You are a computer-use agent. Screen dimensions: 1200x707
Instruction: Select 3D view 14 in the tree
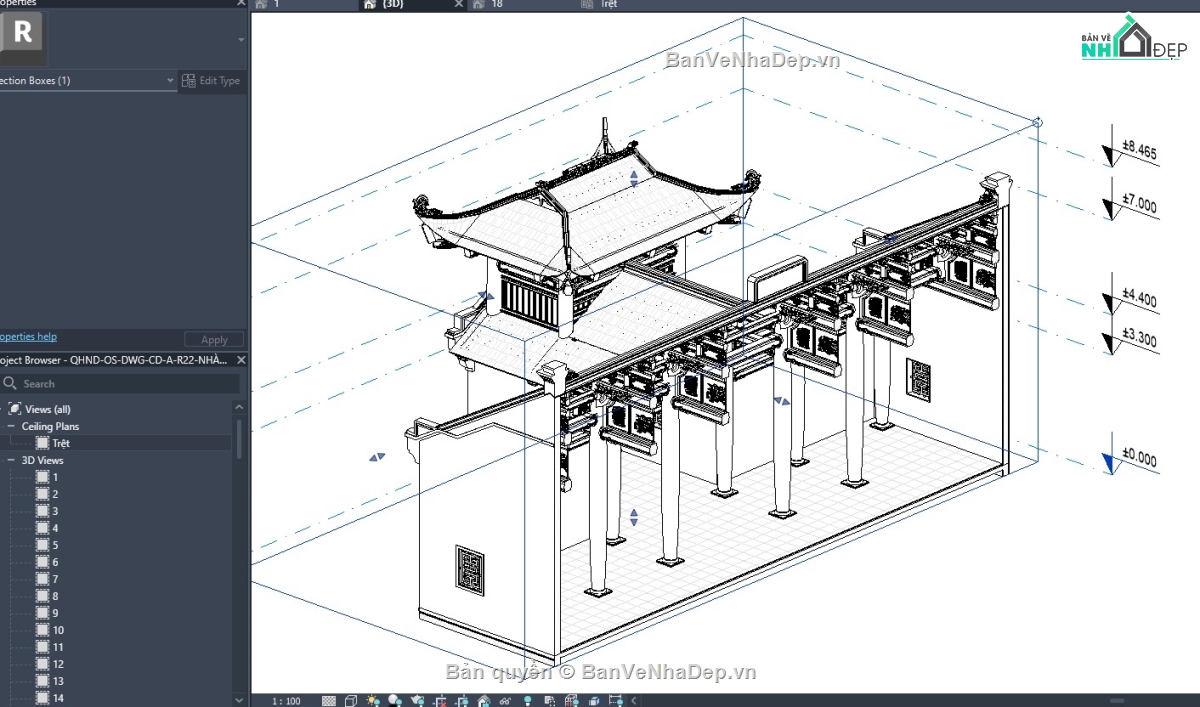58,698
